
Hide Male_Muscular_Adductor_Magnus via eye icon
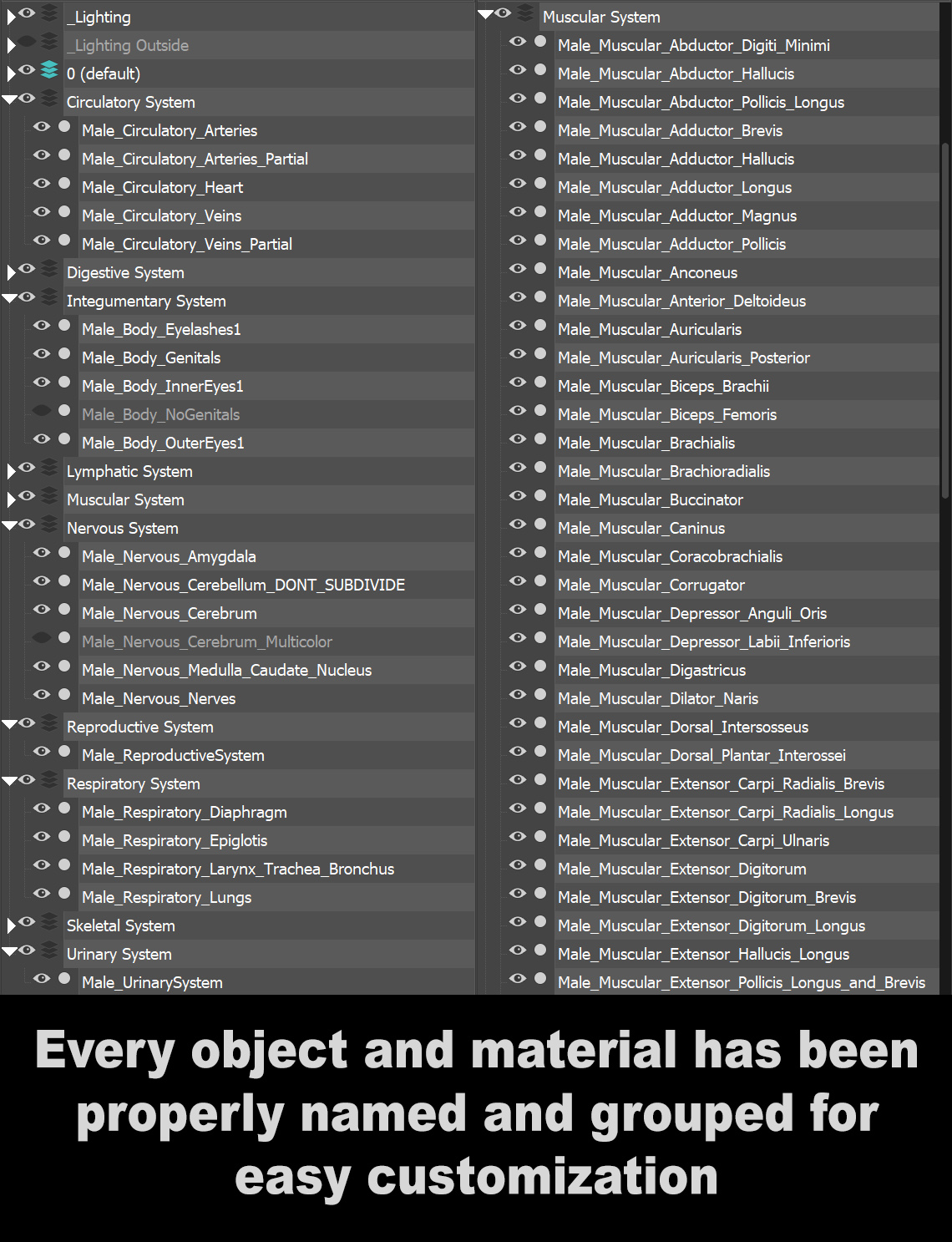point(518,212)
